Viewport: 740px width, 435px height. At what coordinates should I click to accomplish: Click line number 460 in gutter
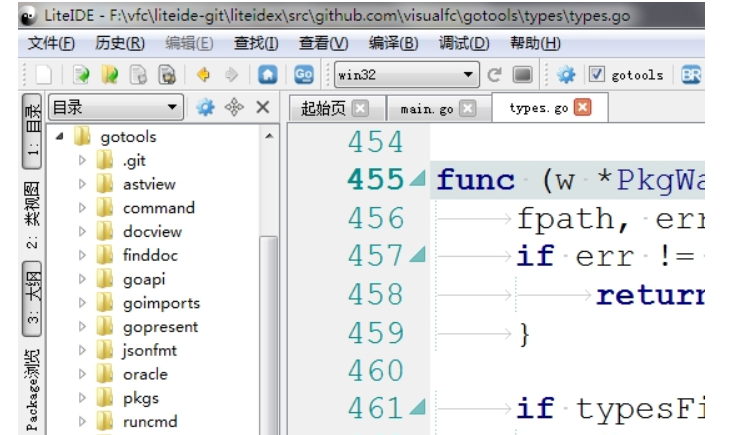click(x=376, y=370)
